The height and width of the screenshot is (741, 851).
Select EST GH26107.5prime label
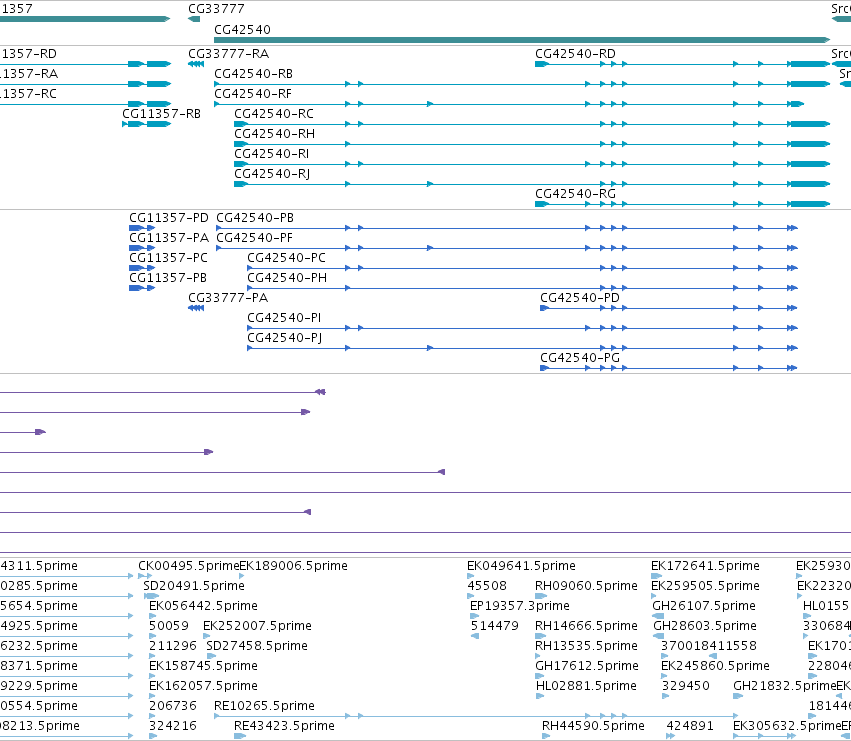(704, 606)
